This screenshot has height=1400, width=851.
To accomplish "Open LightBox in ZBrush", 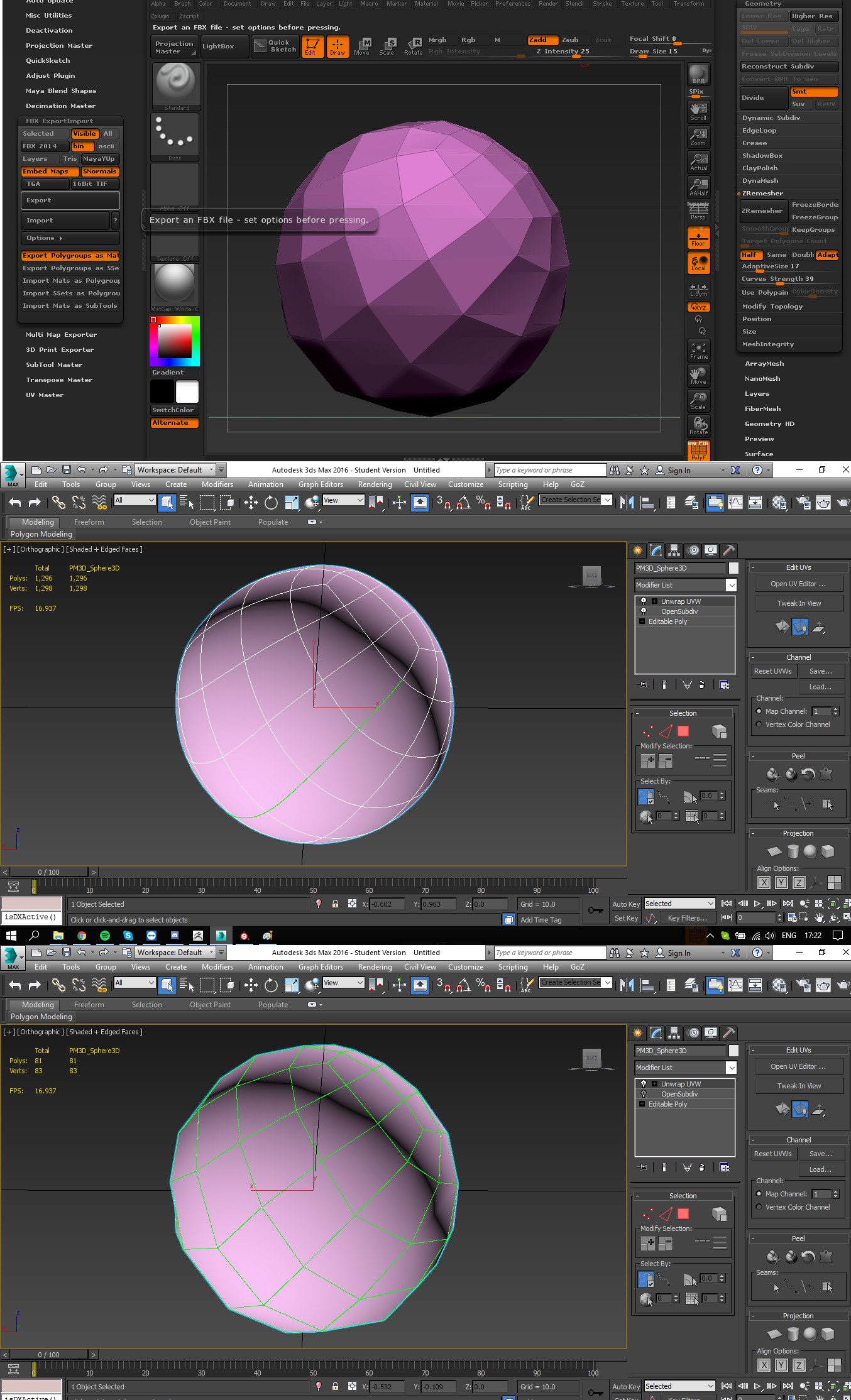I will pos(224,46).
